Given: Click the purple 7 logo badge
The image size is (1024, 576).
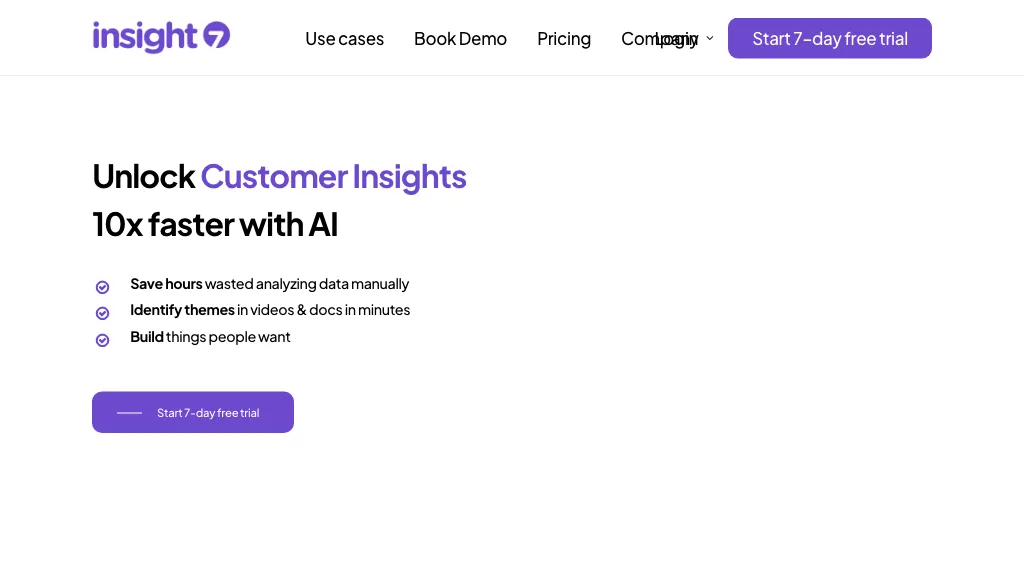Looking at the screenshot, I should pyautogui.click(x=217, y=37).
